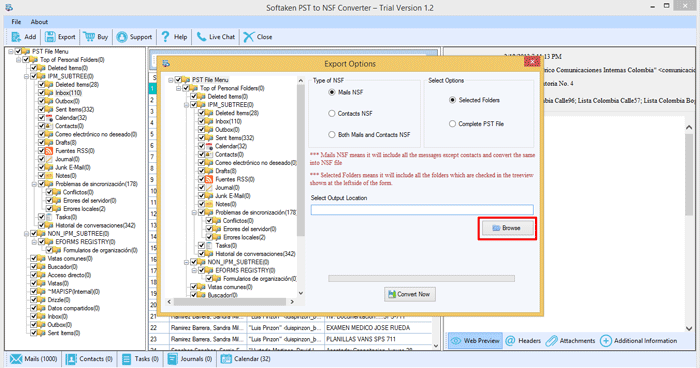This screenshot has height=368, width=700.
Task: Click the Select Output Location text field
Action: tap(422, 209)
